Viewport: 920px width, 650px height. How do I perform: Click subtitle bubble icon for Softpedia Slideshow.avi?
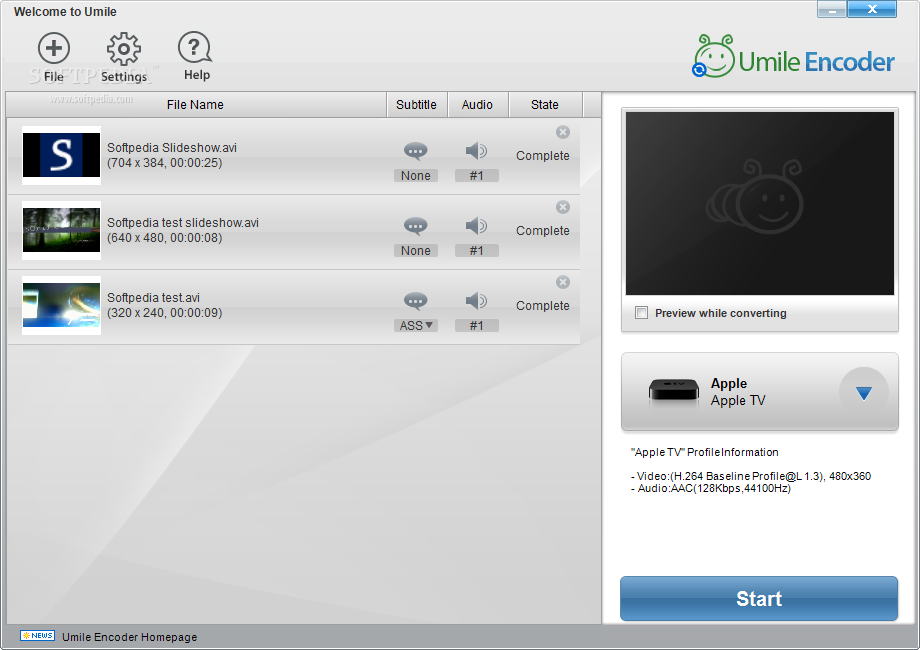pos(415,151)
